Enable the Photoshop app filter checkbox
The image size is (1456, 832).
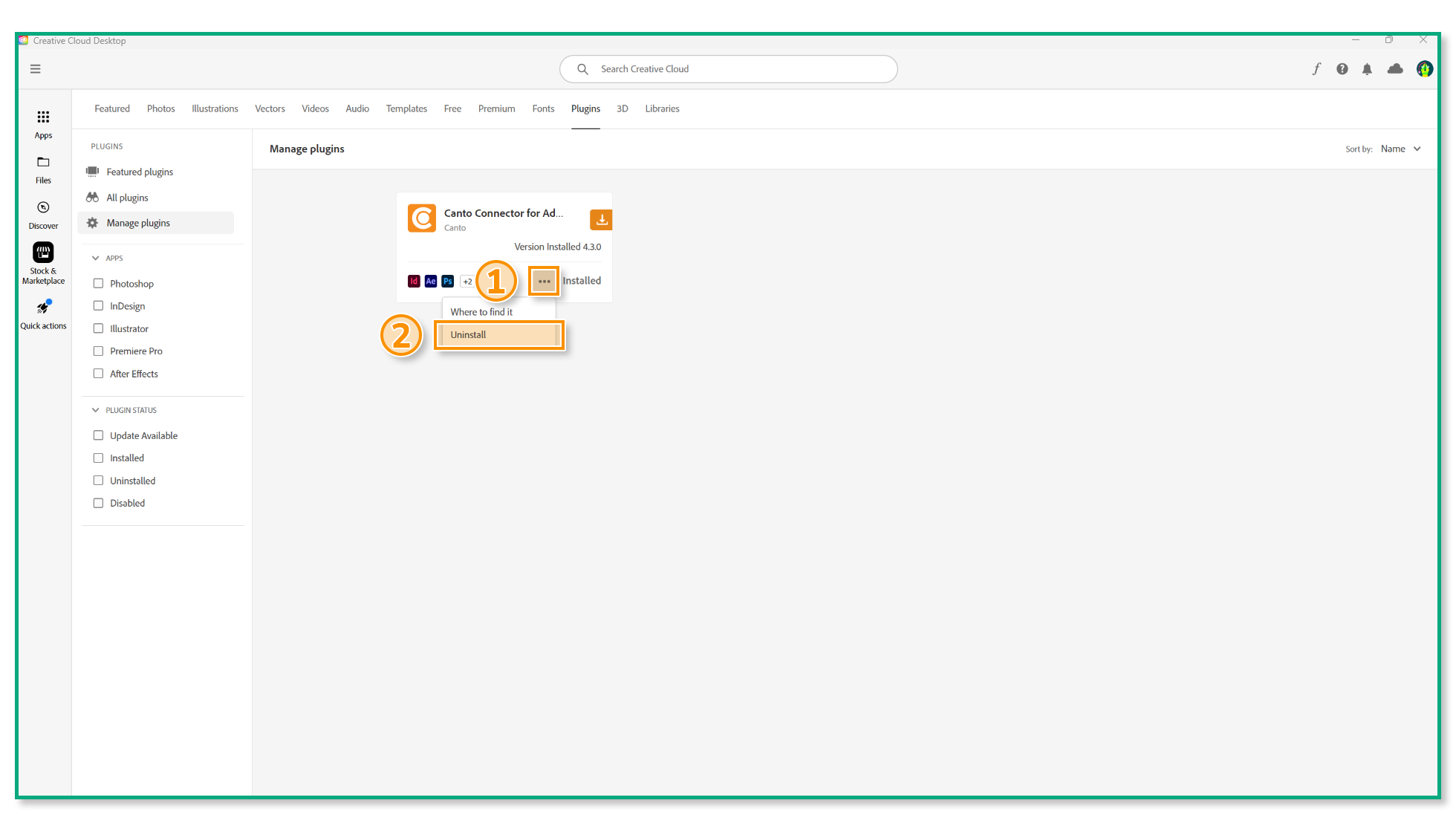(98, 283)
